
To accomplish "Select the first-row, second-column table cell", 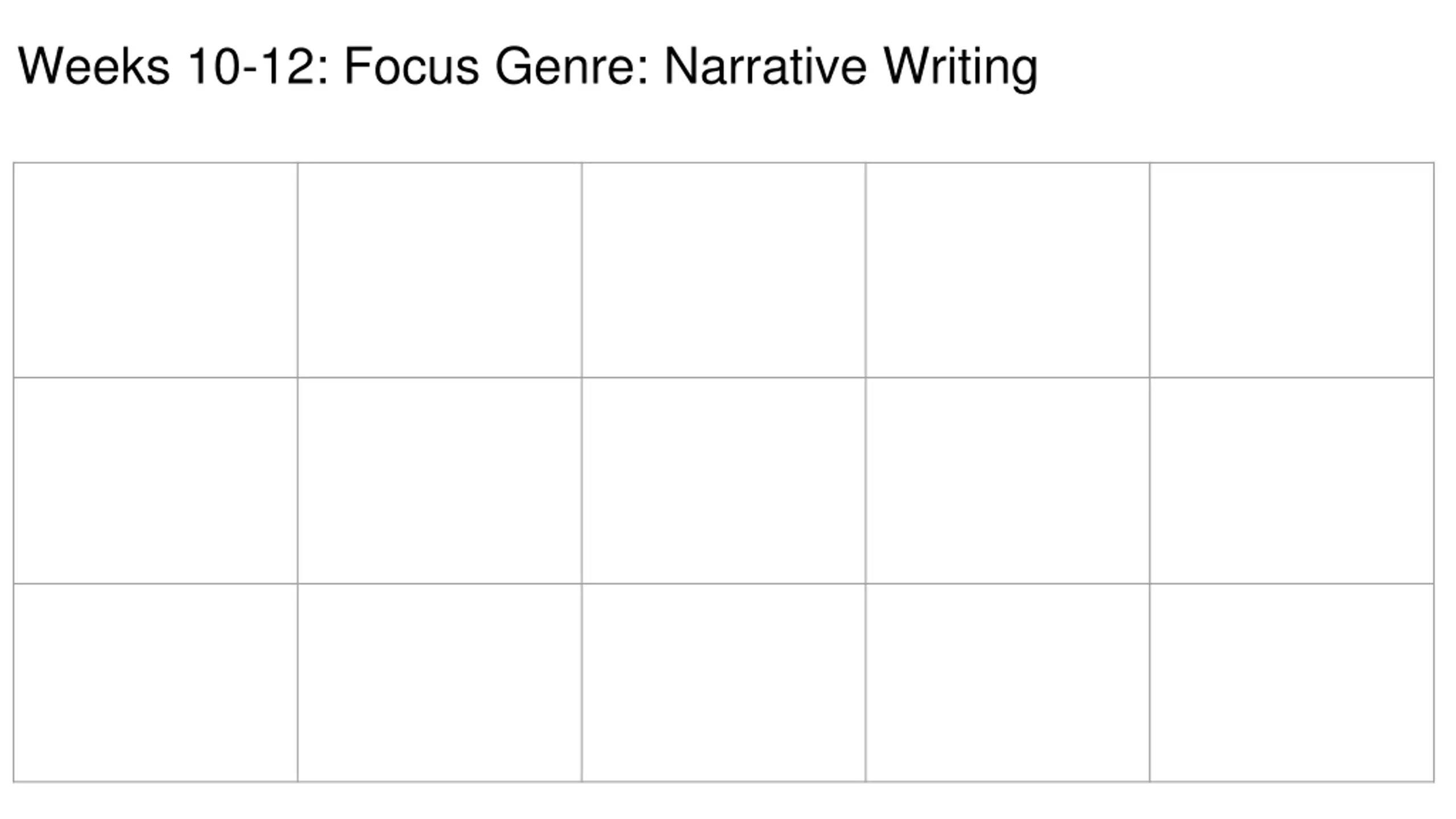I will point(440,270).
